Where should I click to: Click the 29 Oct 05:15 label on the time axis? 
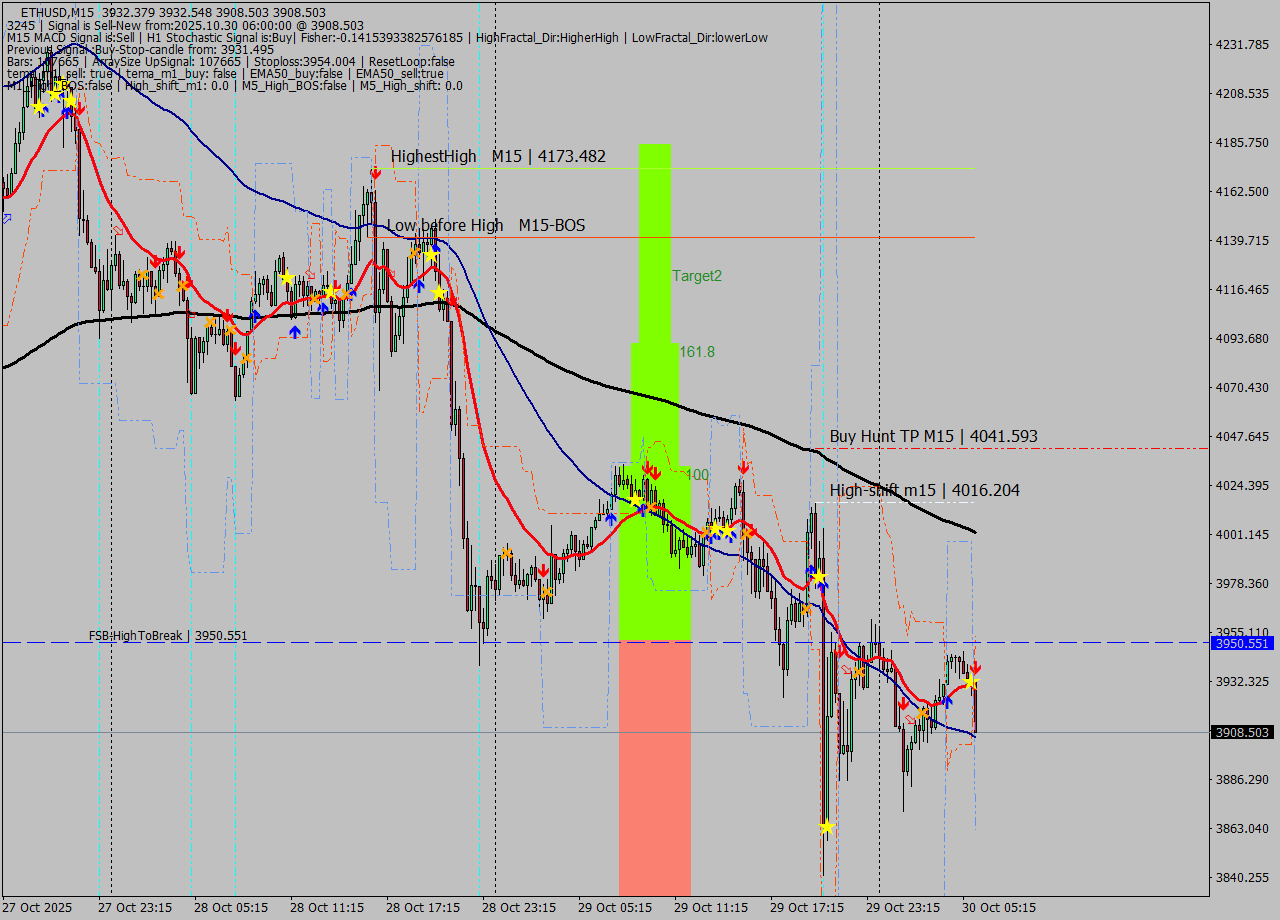(x=614, y=908)
